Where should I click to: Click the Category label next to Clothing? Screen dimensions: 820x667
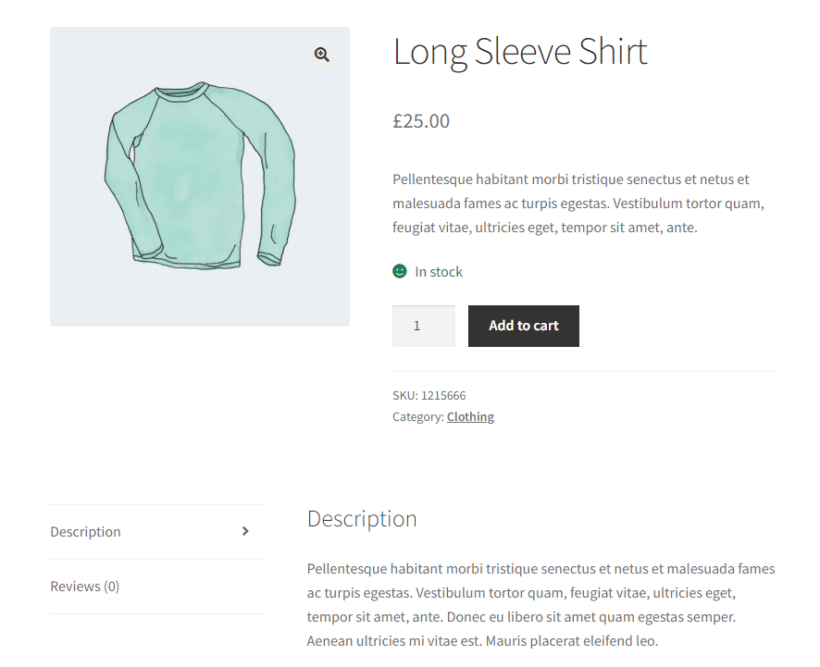click(417, 416)
